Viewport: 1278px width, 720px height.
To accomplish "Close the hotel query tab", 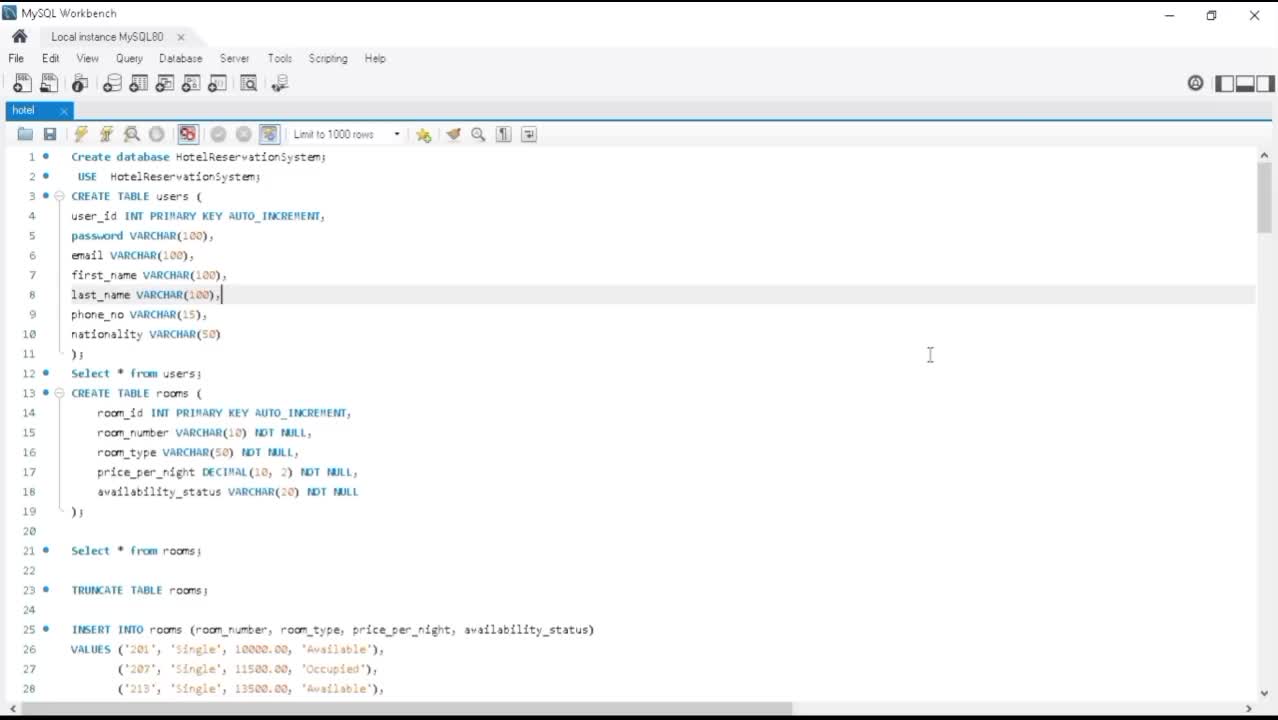I will [64, 111].
